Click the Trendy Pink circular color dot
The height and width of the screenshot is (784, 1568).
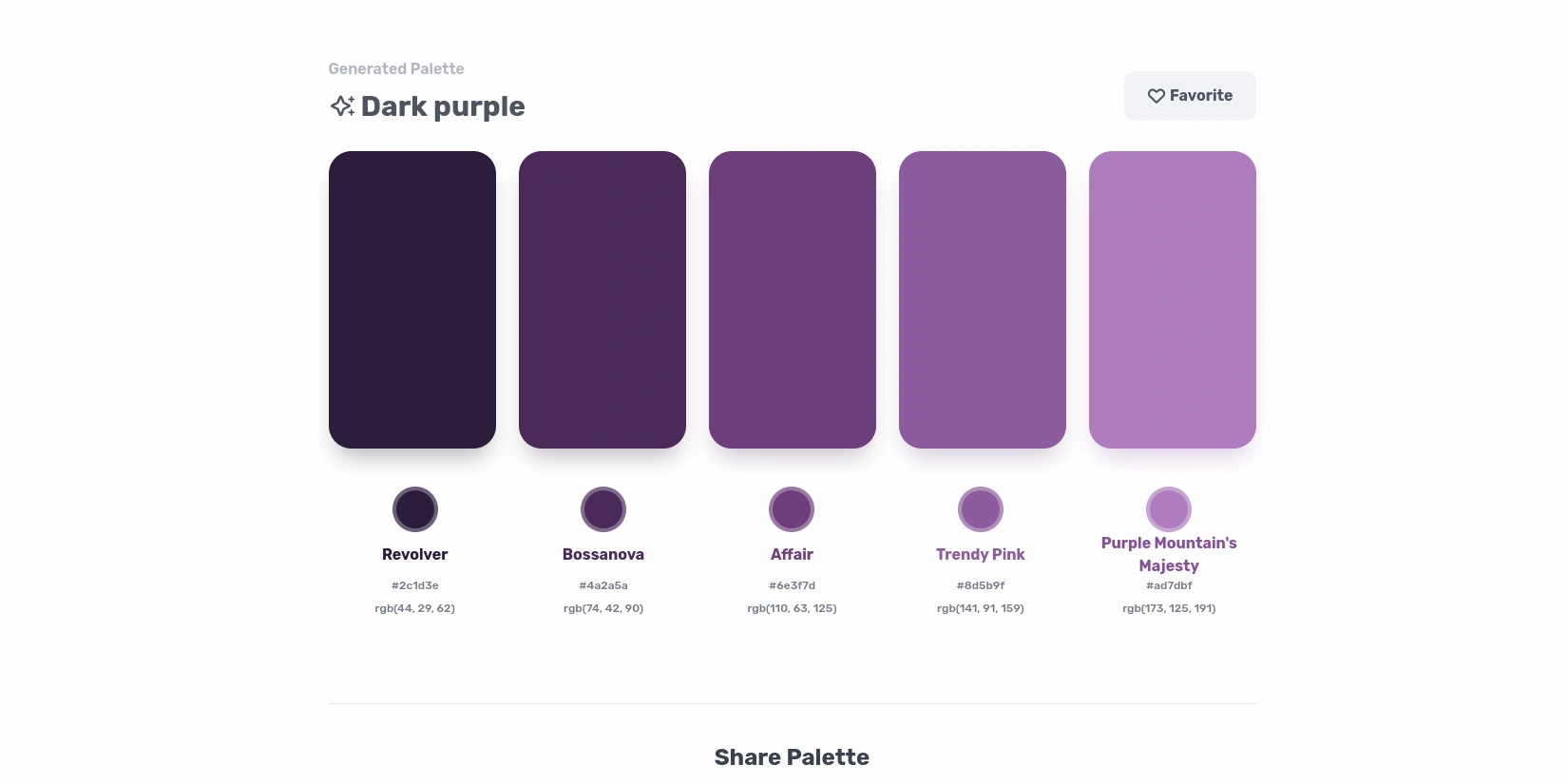[x=981, y=509]
